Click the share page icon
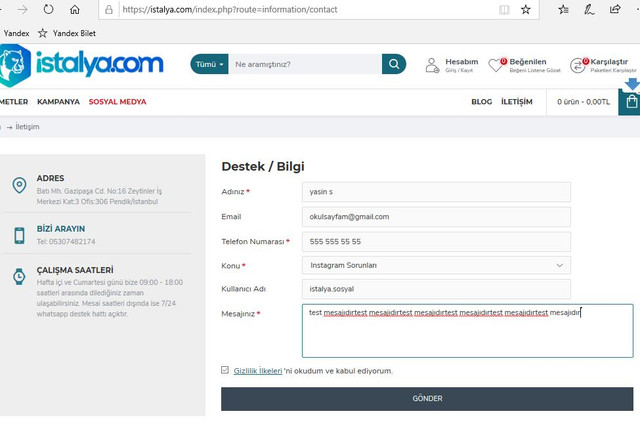This screenshot has height=422, width=640. coord(615,9)
